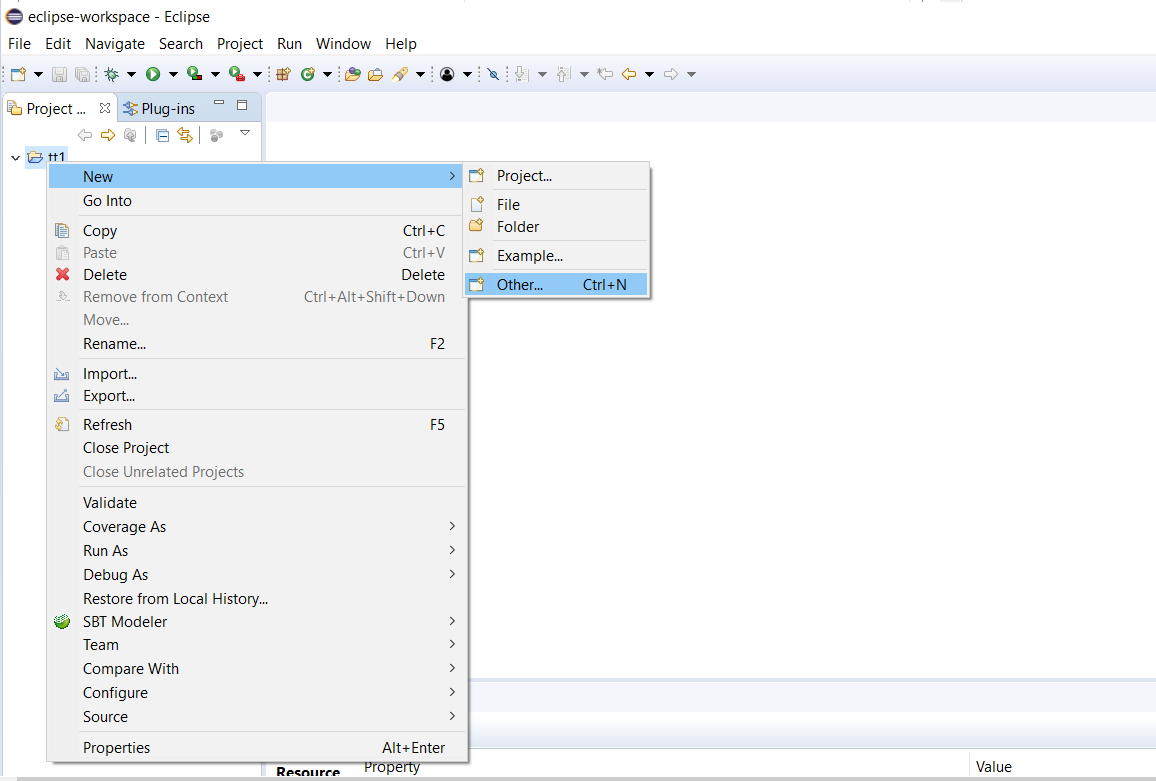The width and height of the screenshot is (1156, 781).
Task: Minimize the Project Explorer panel
Action: point(219,103)
